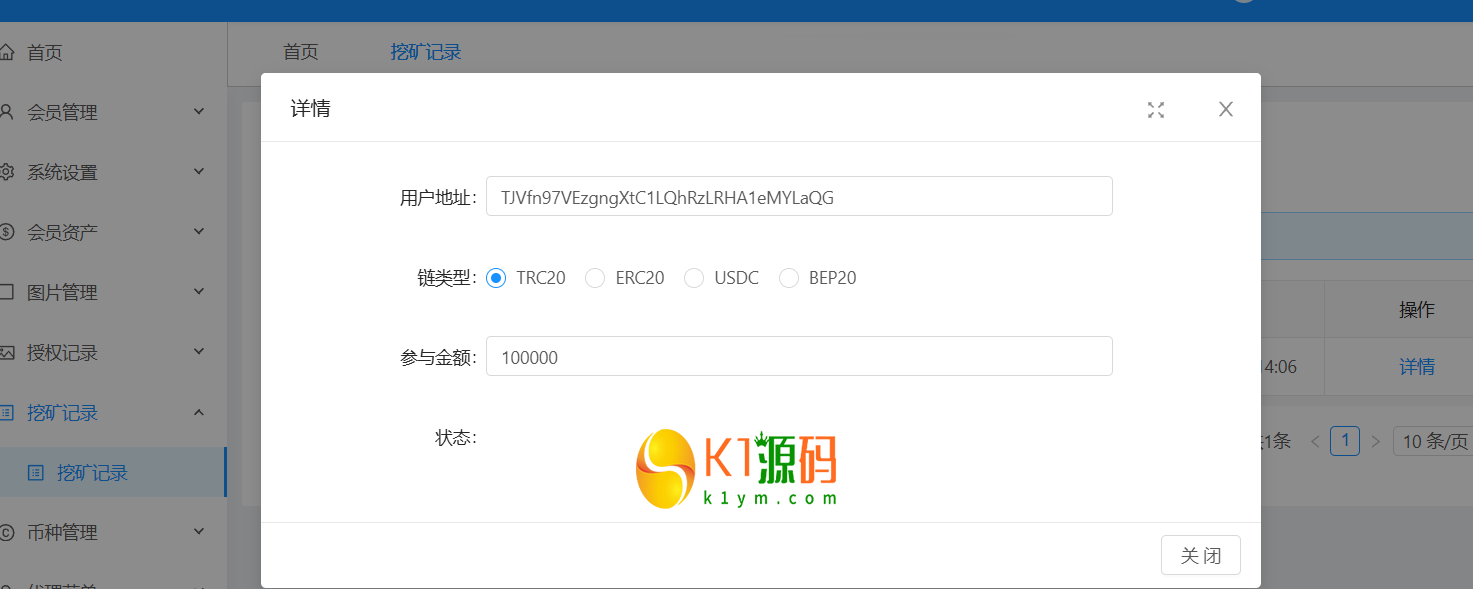Go to pagination page 1
The image size is (1473, 589).
(x=1345, y=441)
